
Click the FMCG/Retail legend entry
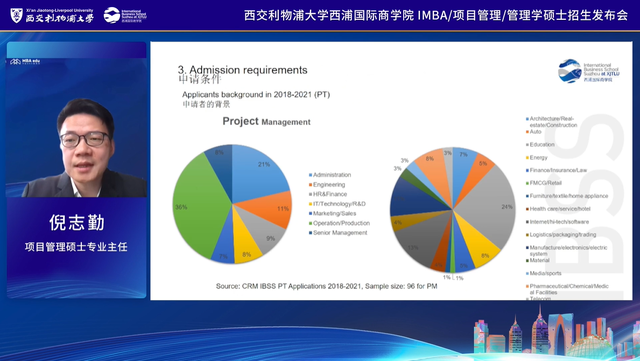[544, 183]
